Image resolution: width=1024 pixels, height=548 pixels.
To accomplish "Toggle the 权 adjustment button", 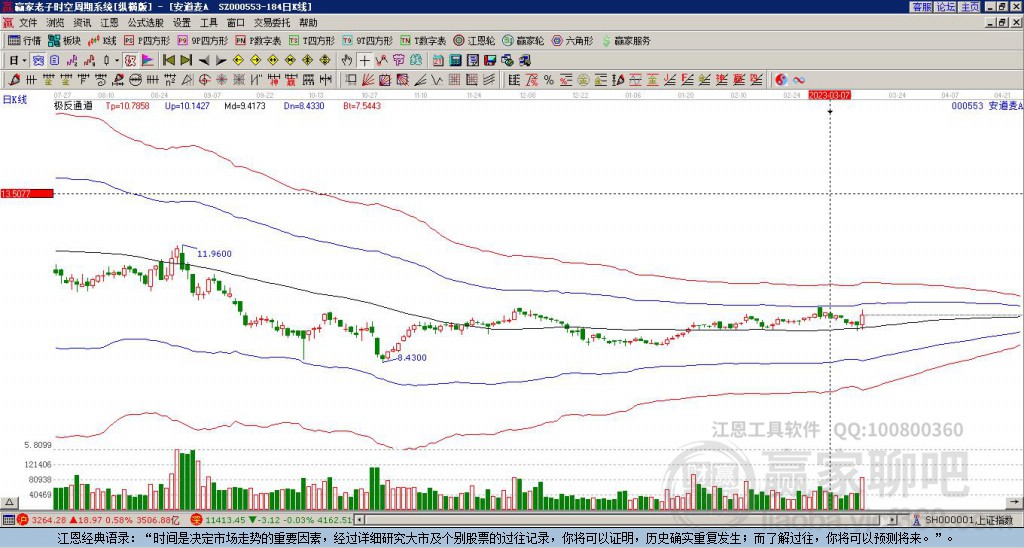I will [x=130, y=60].
